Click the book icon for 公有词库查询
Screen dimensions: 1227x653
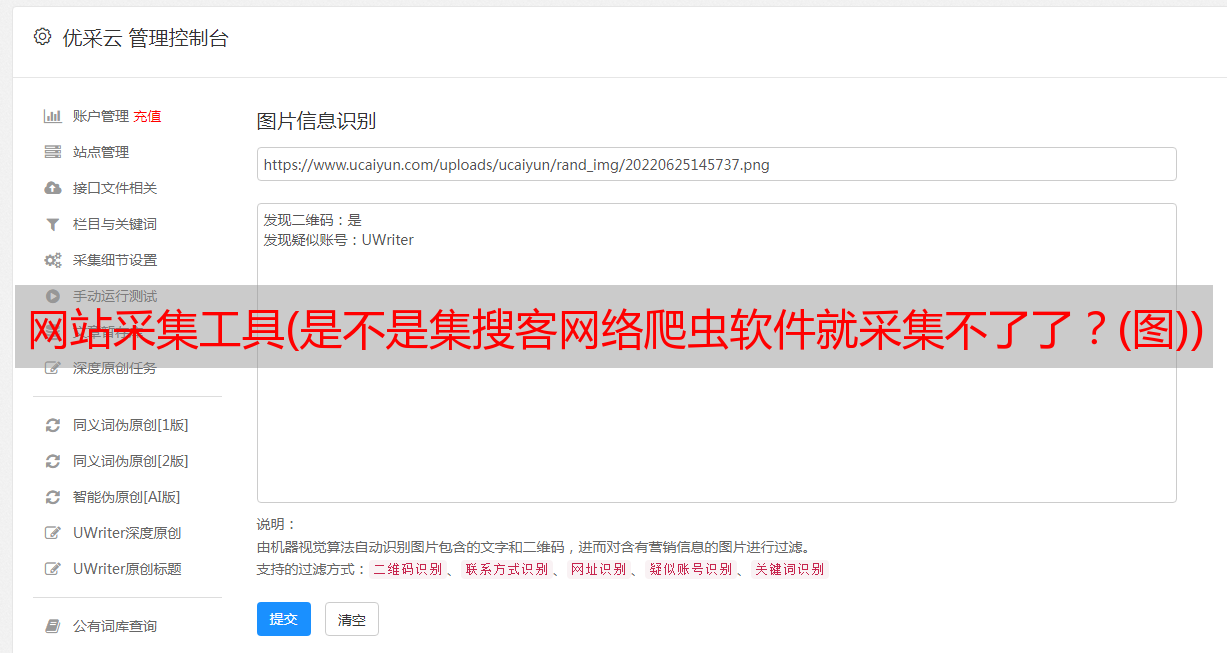[53, 626]
